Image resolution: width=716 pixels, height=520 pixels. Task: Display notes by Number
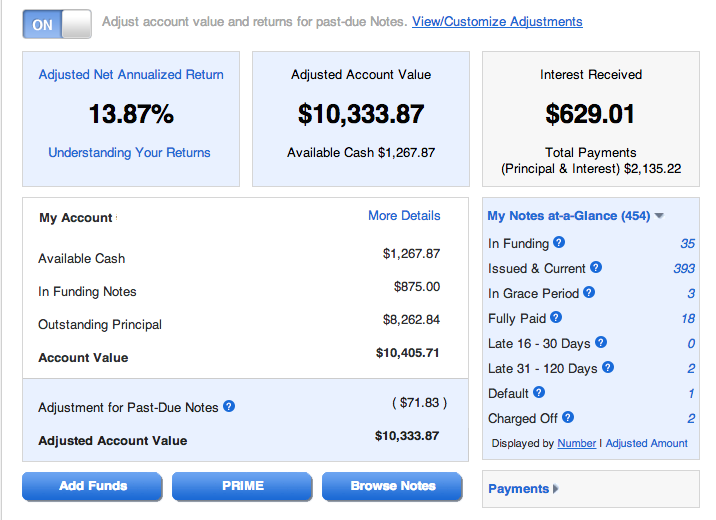click(x=577, y=443)
